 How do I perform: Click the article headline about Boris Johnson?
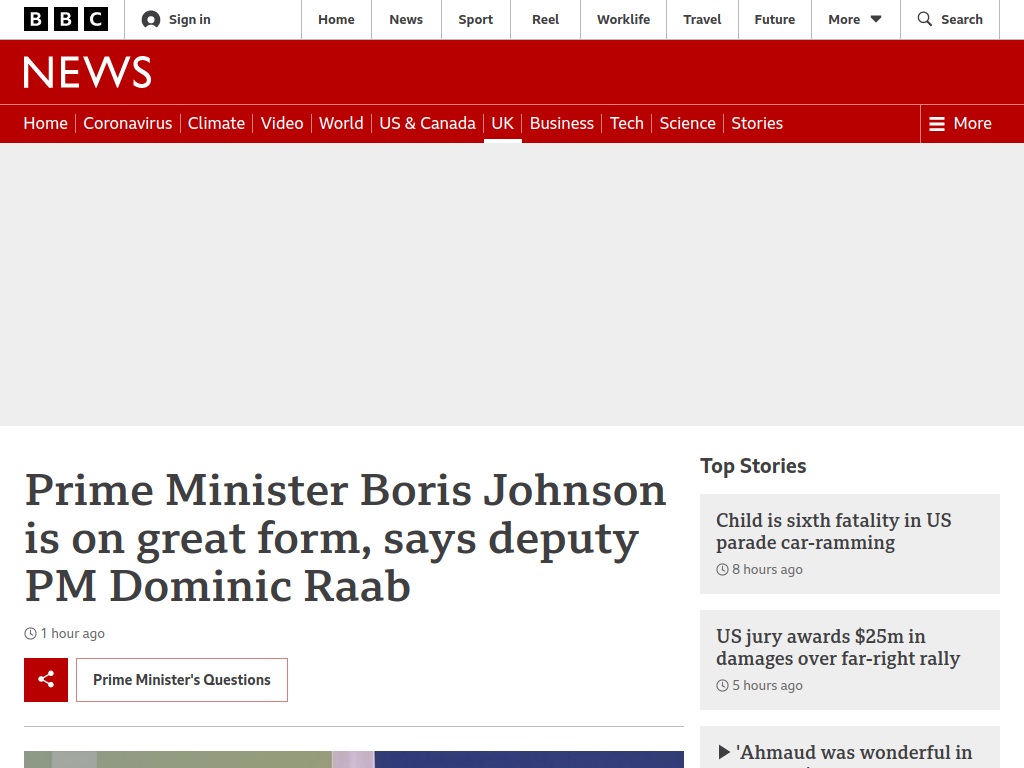(x=345, y=537)
